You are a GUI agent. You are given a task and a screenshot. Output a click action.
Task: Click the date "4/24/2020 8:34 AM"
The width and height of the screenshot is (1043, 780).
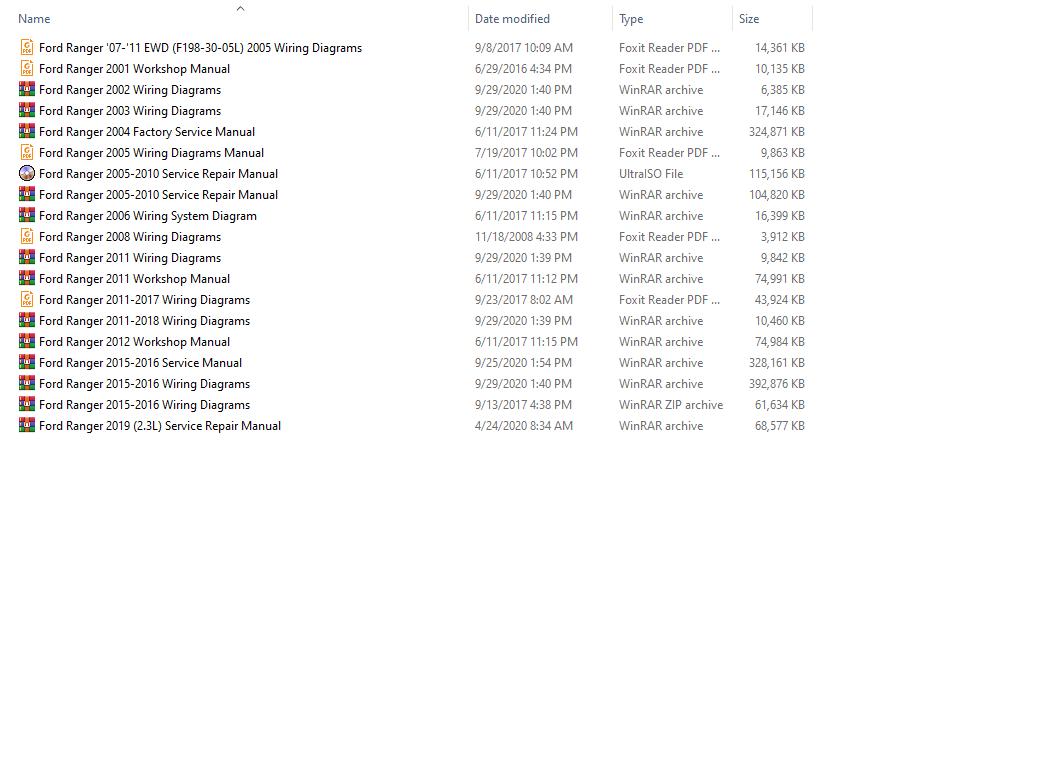523,426
